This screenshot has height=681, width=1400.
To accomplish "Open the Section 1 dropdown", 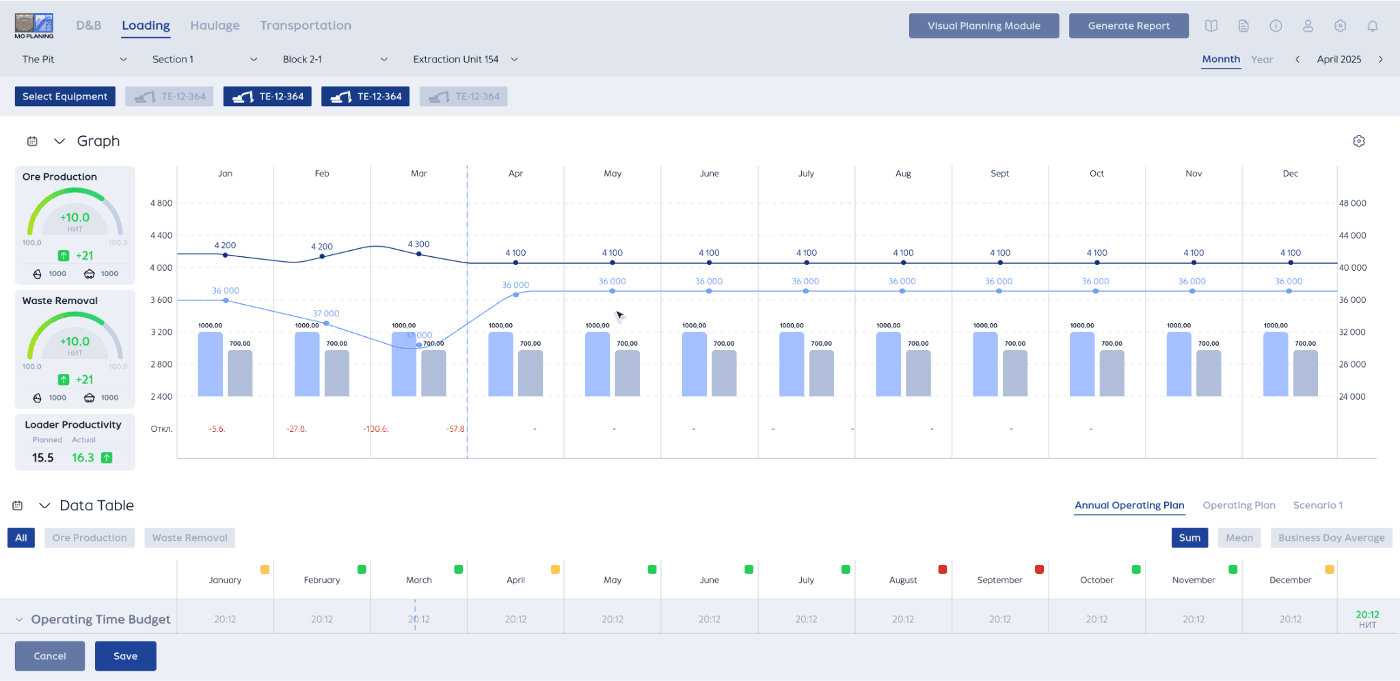I will coord(204,59).
